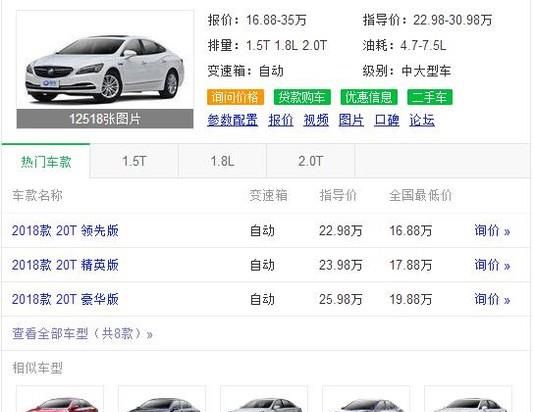Click the 23.98万 guide price cell
Viewport: 534px width, 412px height.
click(341, 265)
